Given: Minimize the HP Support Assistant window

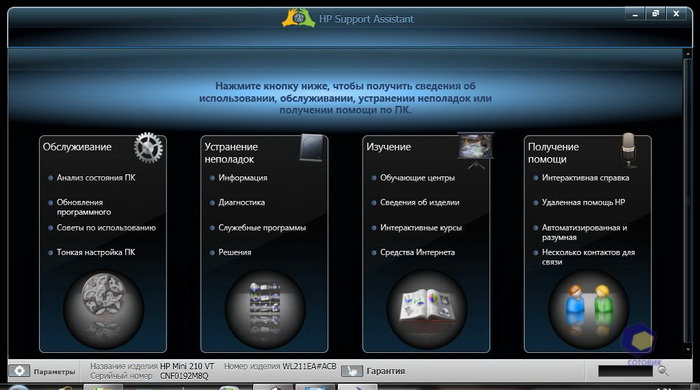Looking at the screenshot, I should click(x=634, y=14).
